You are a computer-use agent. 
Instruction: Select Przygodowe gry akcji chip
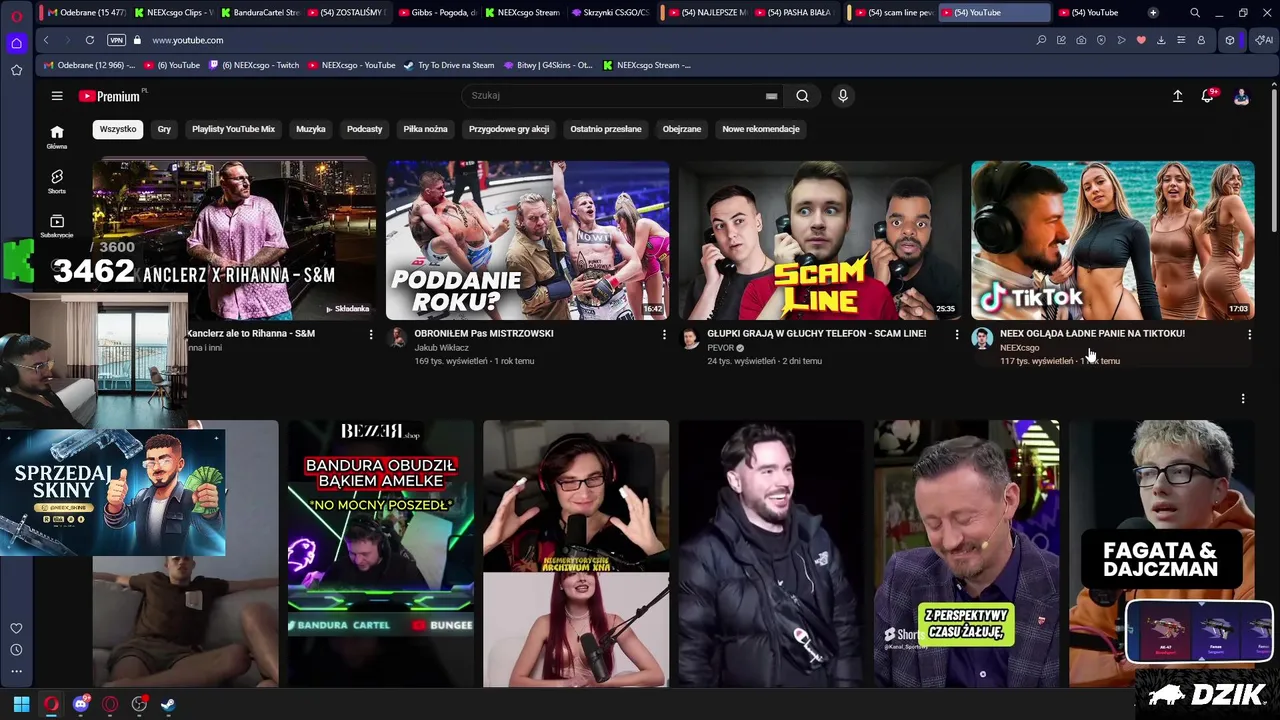point(509,129)
